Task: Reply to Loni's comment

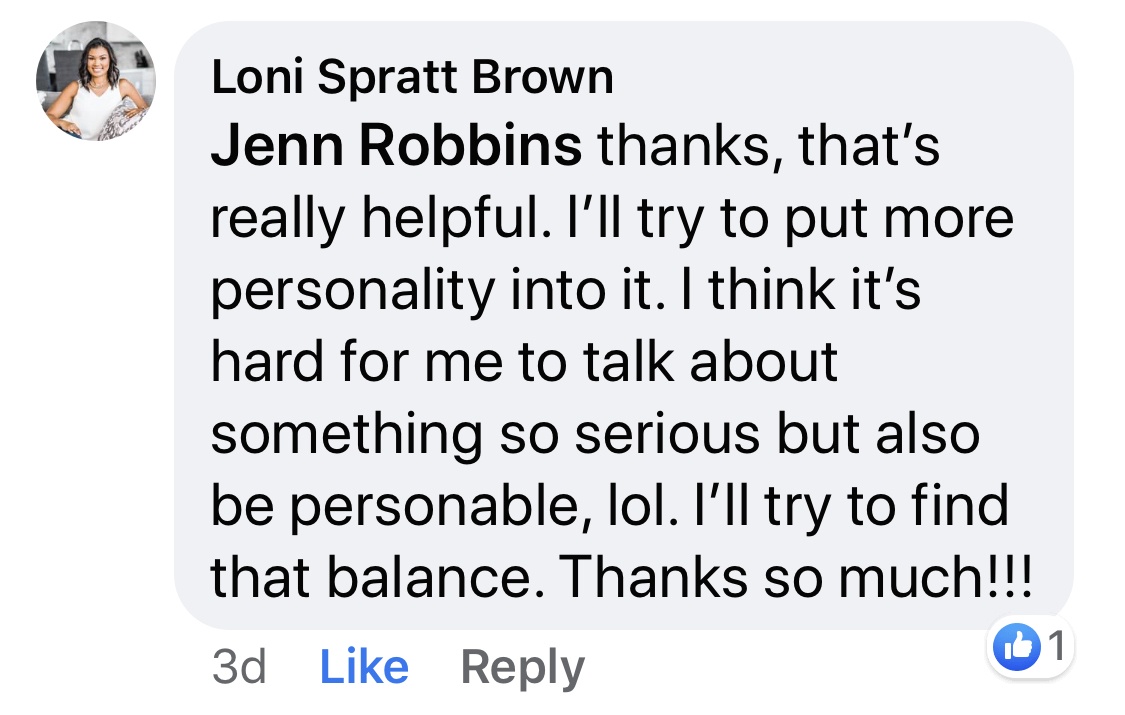Action: tap(522, 668)
